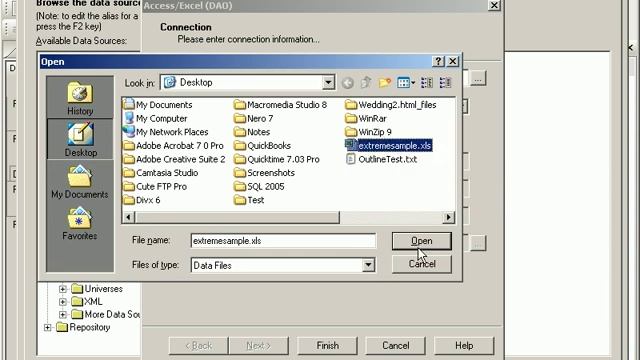Go back to last folder visited

click(347, 83)
